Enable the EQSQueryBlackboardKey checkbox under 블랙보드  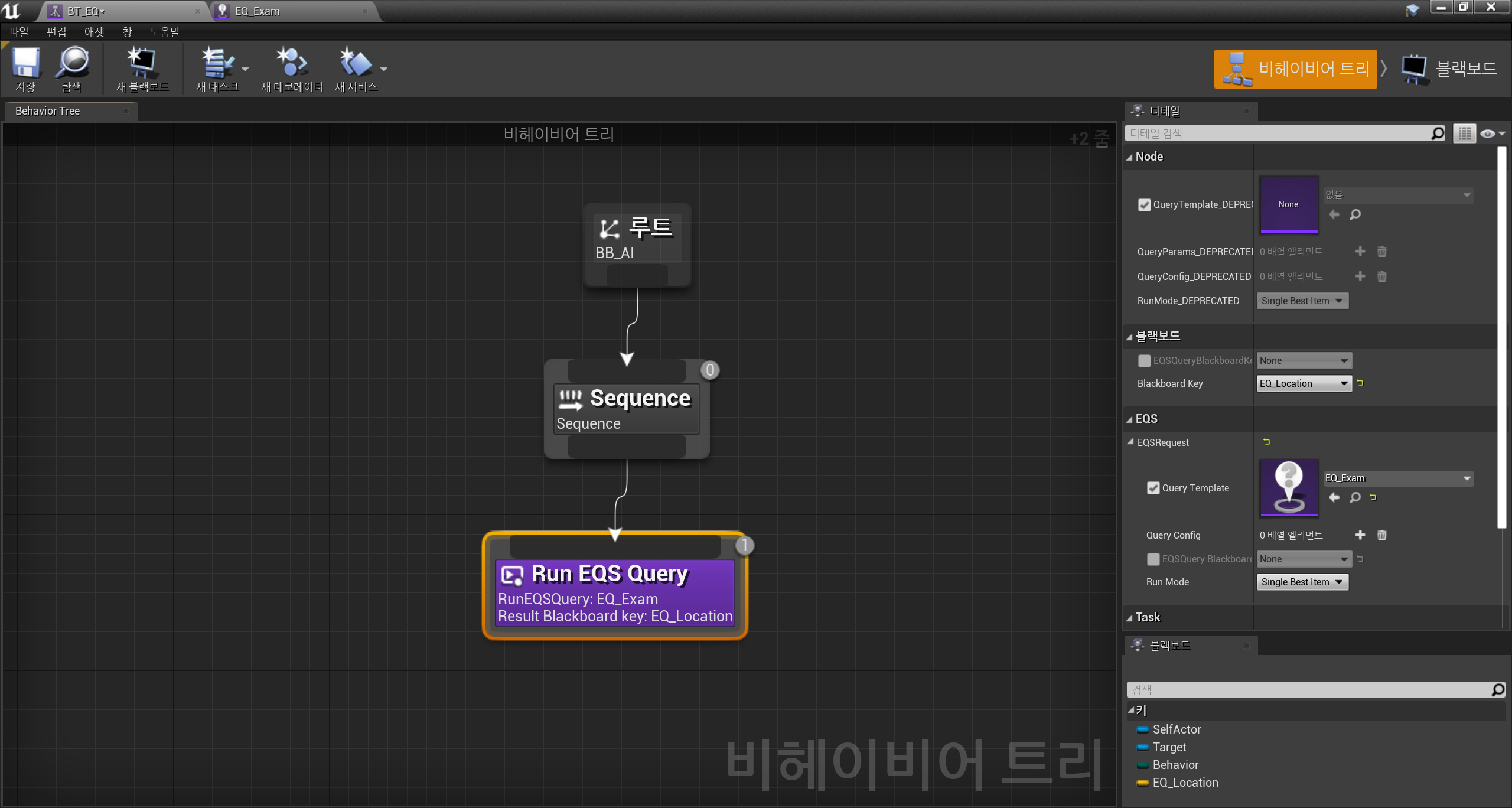[1145, 360]
